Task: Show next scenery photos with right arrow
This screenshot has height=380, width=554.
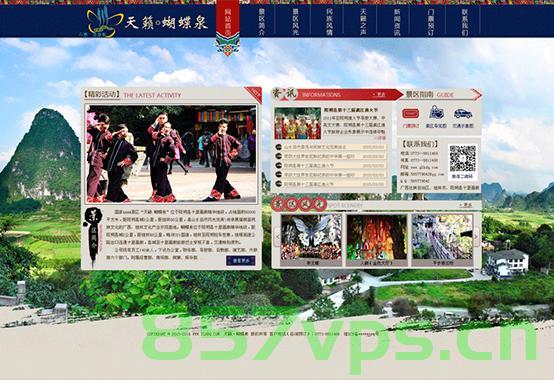Action: [x=476, y=237]
